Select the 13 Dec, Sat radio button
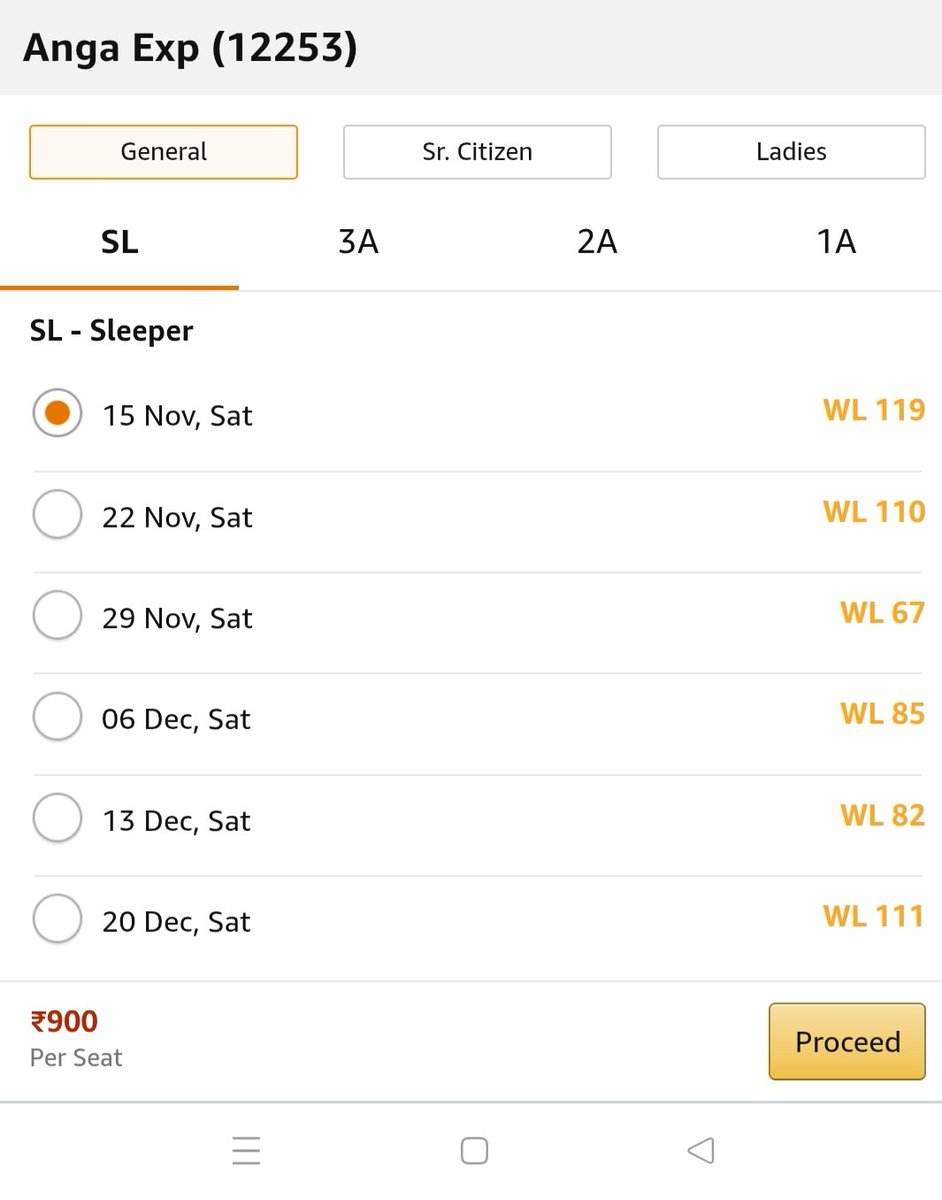 pos(57,818)
